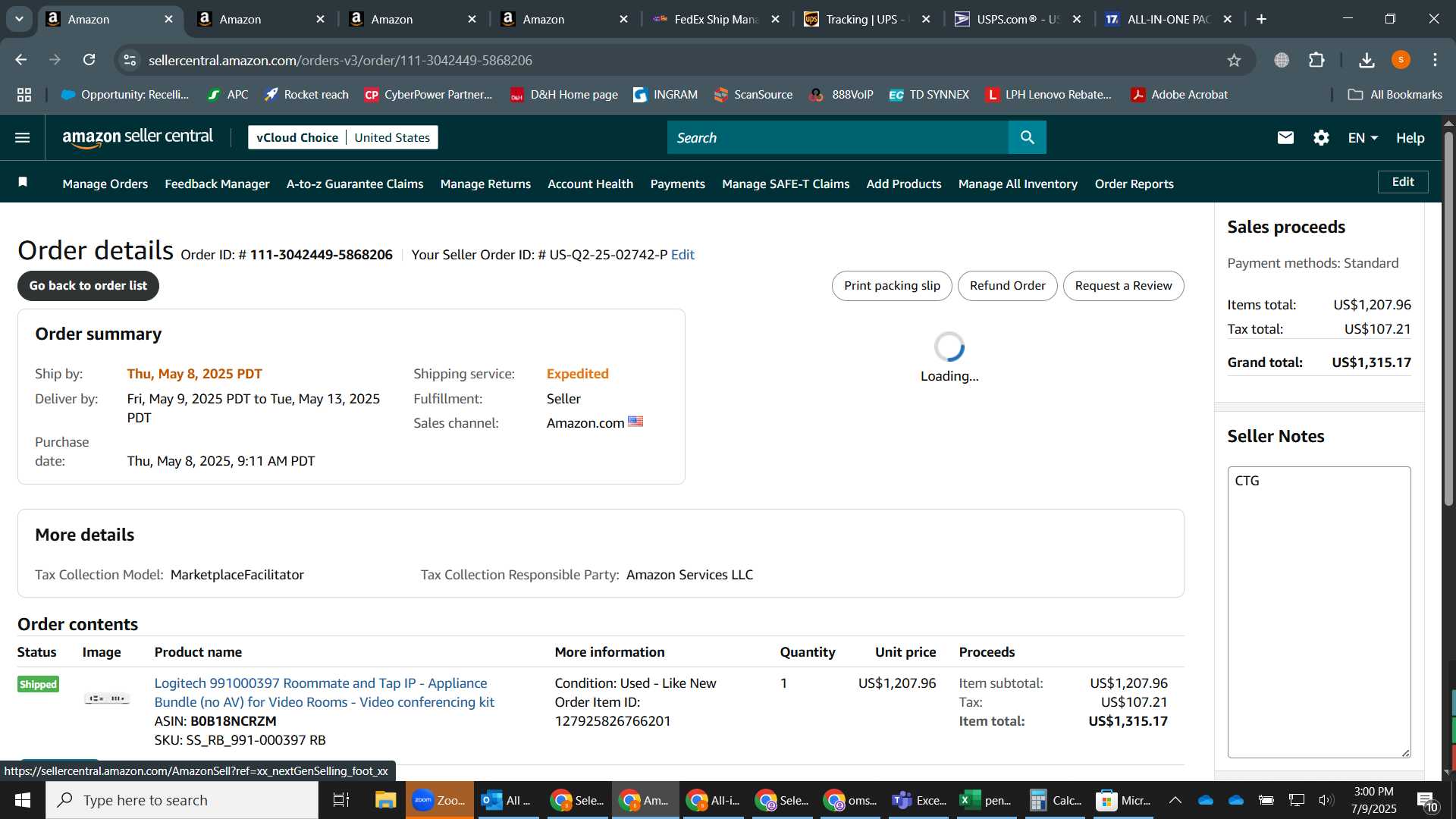This screenshot has height=819, width=1456.
Task: Open Account Health menu item
Action: click(590, 184)
